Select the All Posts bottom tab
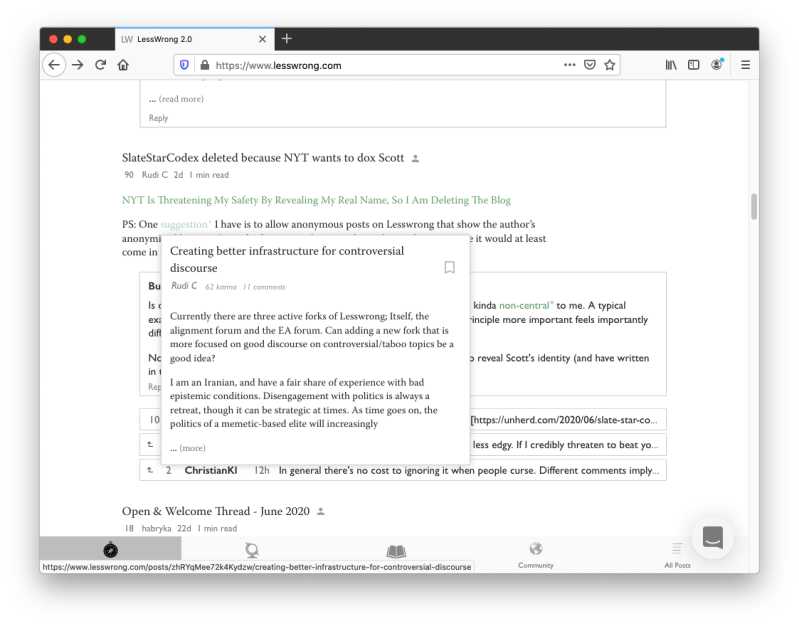The image size is (799, 626). 677,555
